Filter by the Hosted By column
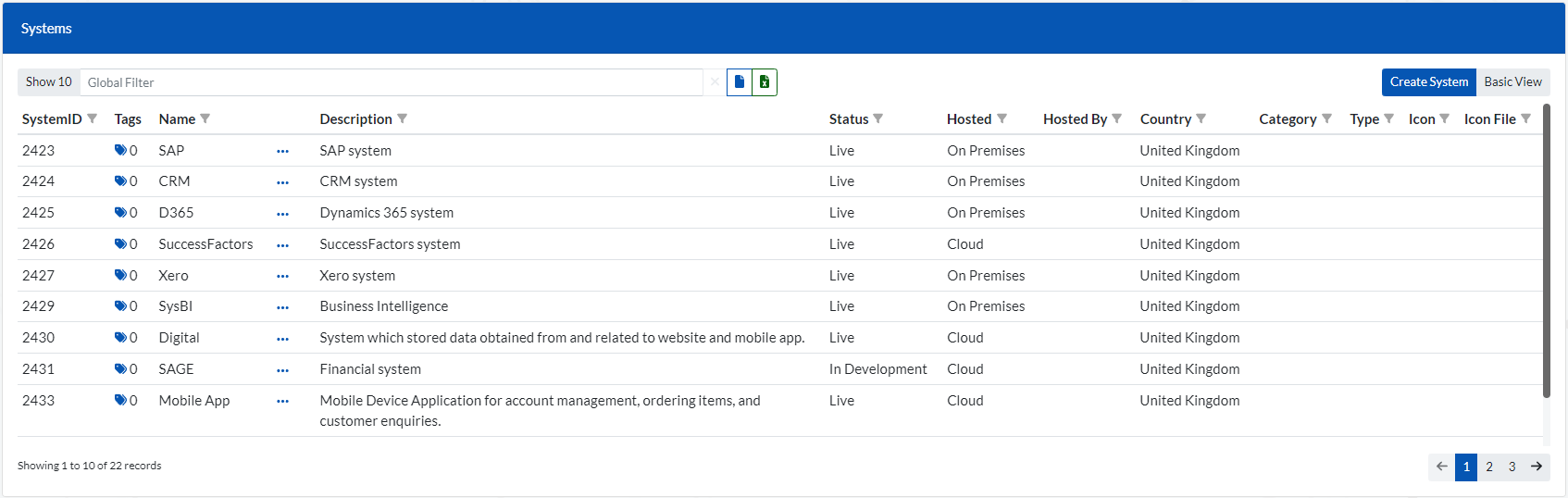 pos(1117,118)
